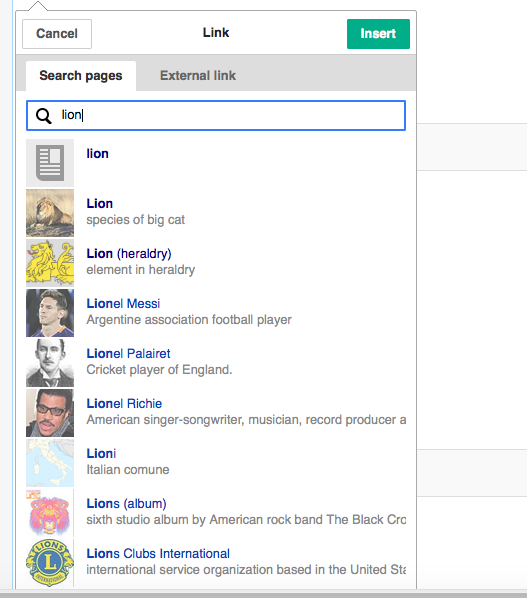Choose 'Lions Clubs International' result title
Image resolution: width=527 pixels, height=598 pixels.
(158, 553)
